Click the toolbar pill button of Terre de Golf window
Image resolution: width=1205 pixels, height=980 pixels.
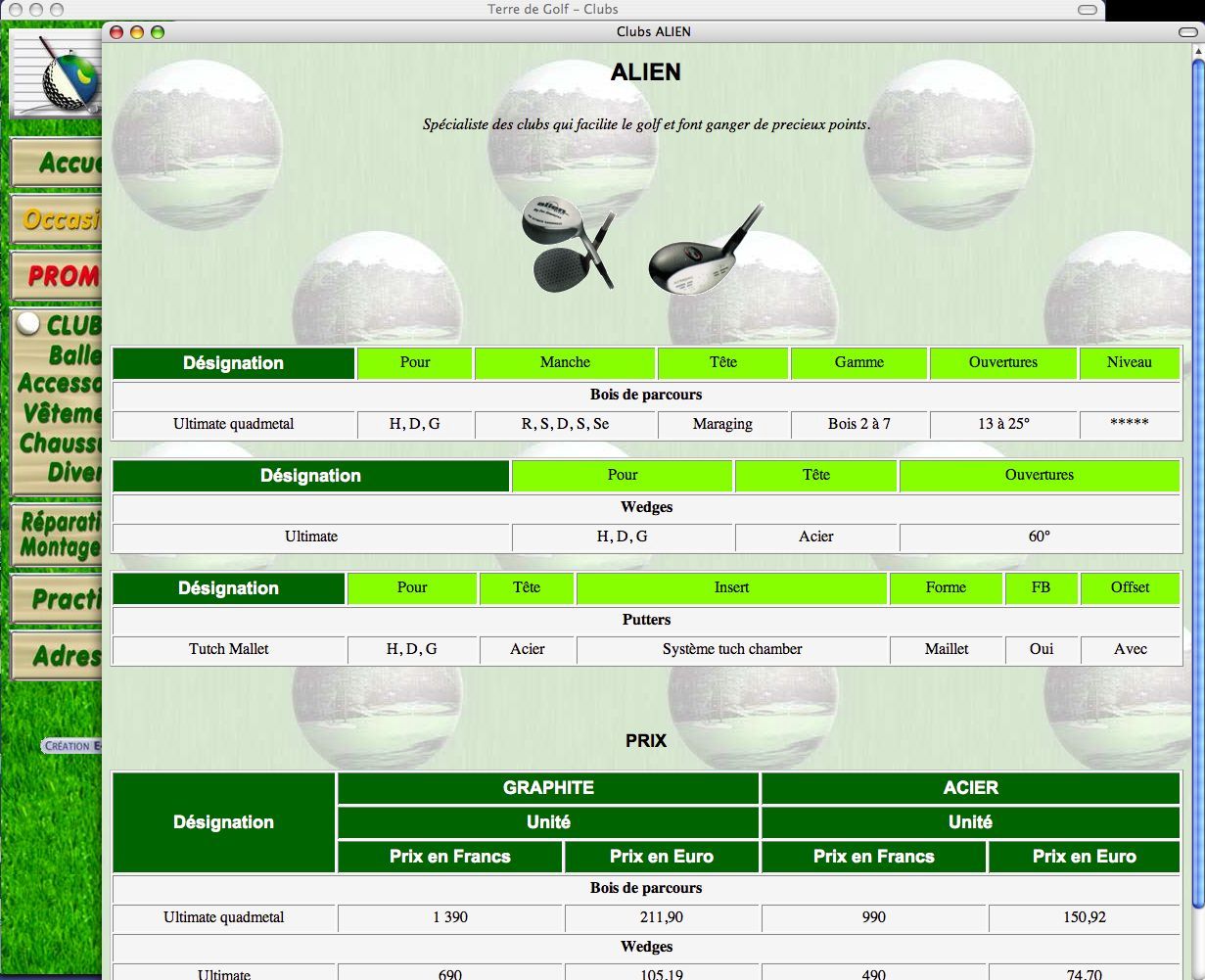[1087, 9]
